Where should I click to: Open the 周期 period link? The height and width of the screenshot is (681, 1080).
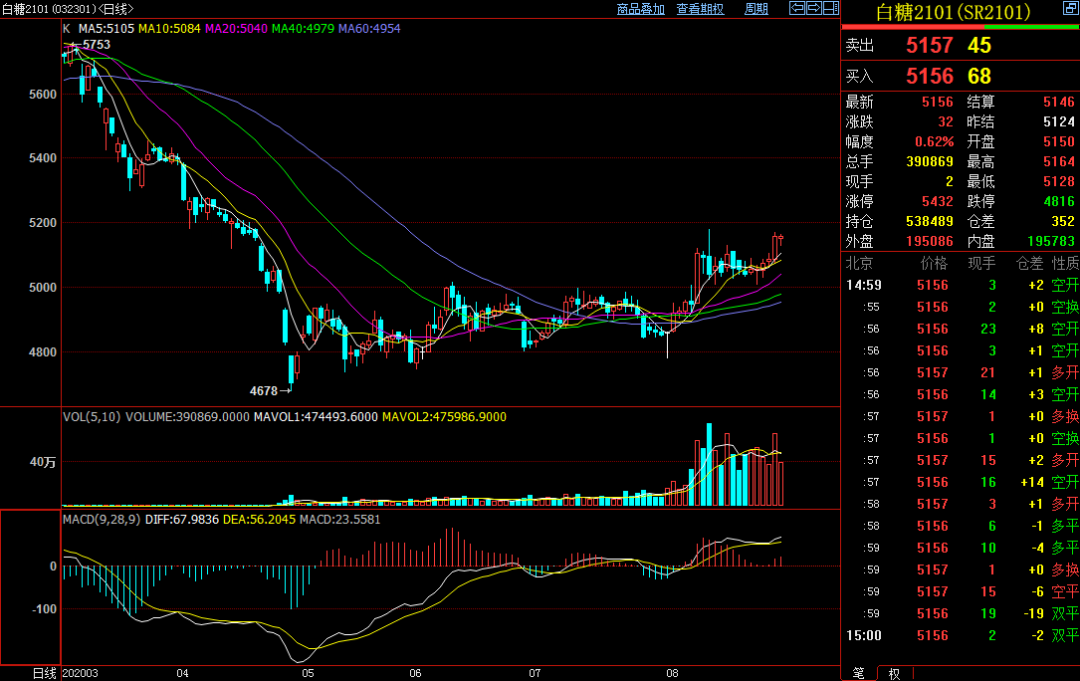(x=756, y=9)
